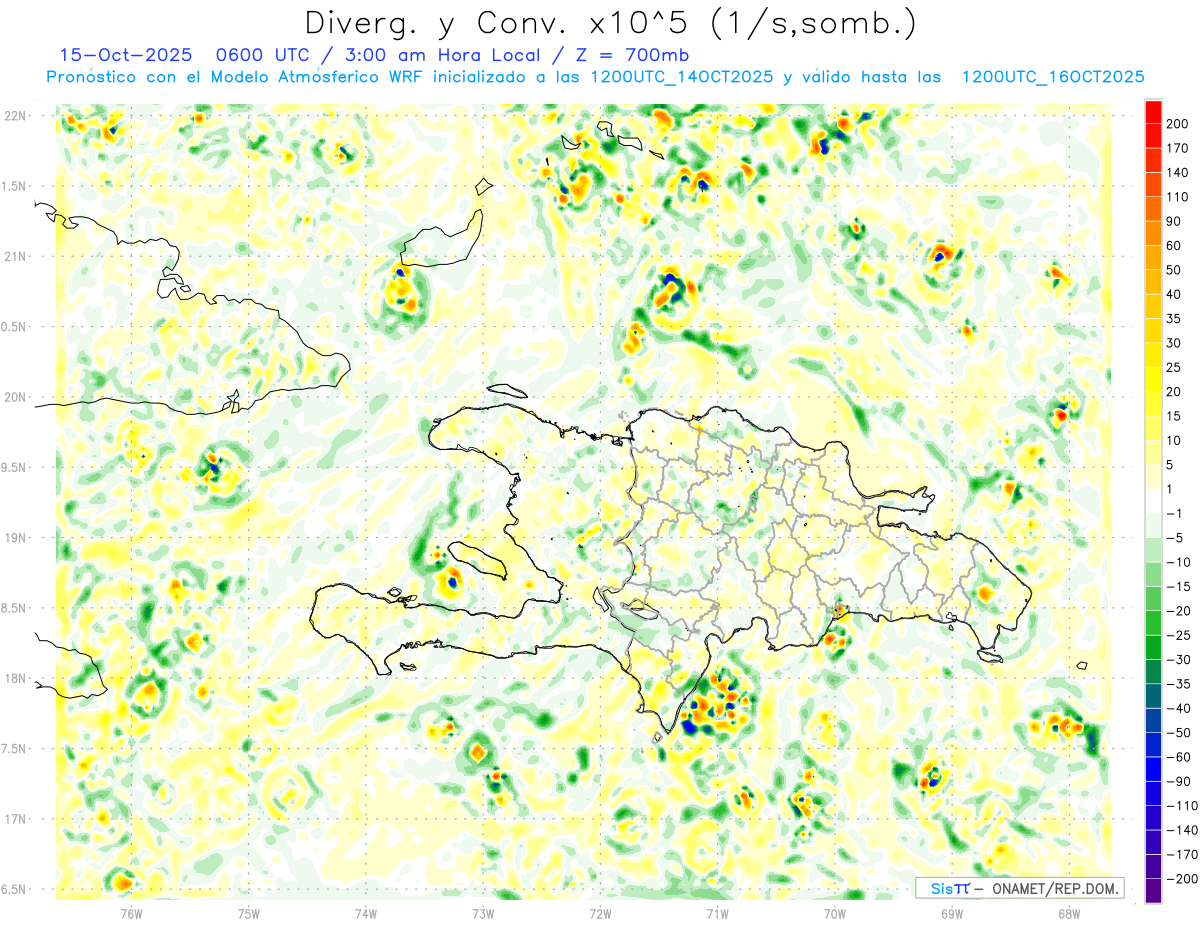Viewport: 1200px width, 927px height.
Task: Click the '17N' latitude axis label
Action: [x=15, y=819]
